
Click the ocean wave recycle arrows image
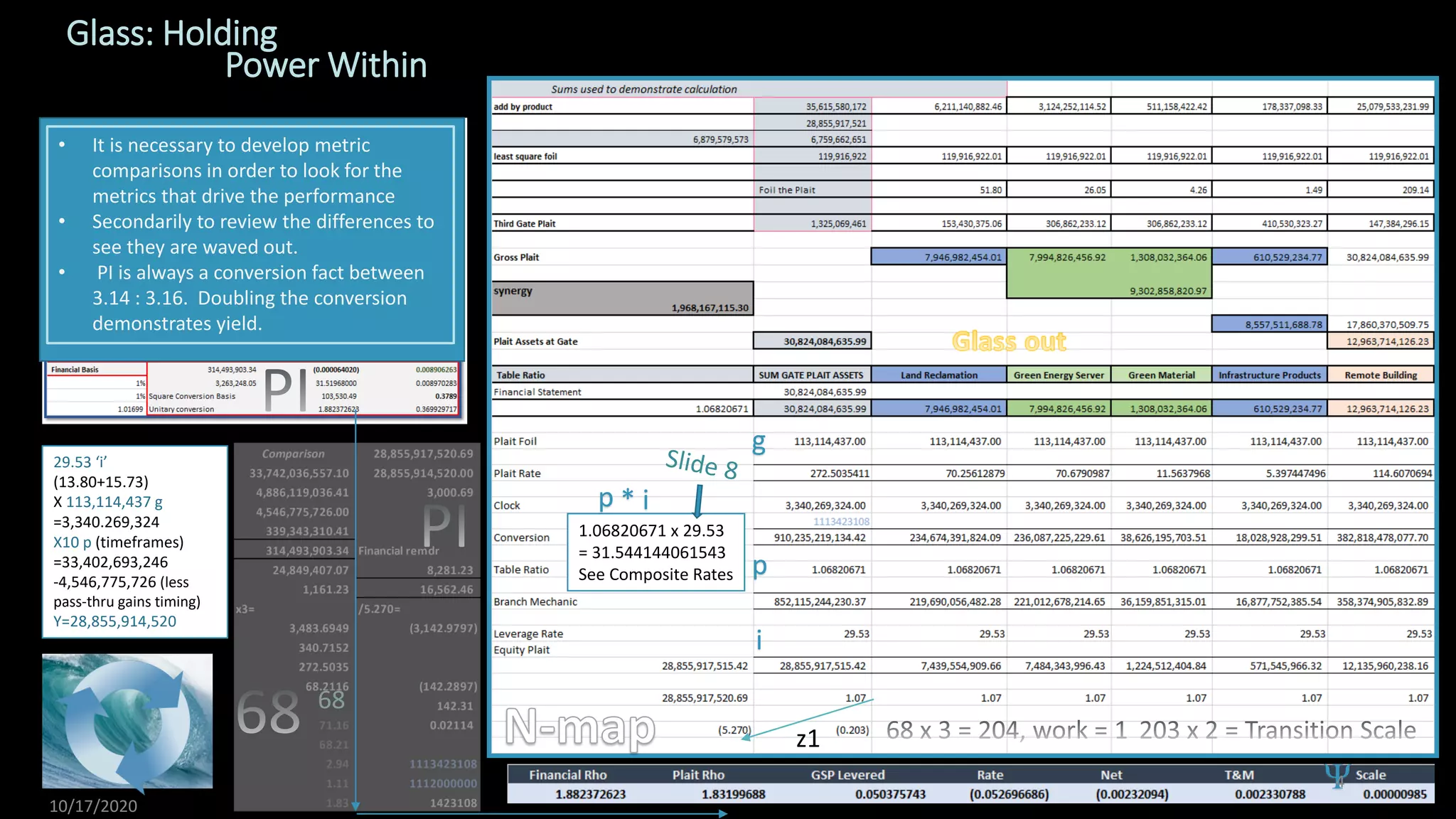click(x=127, y=720)
